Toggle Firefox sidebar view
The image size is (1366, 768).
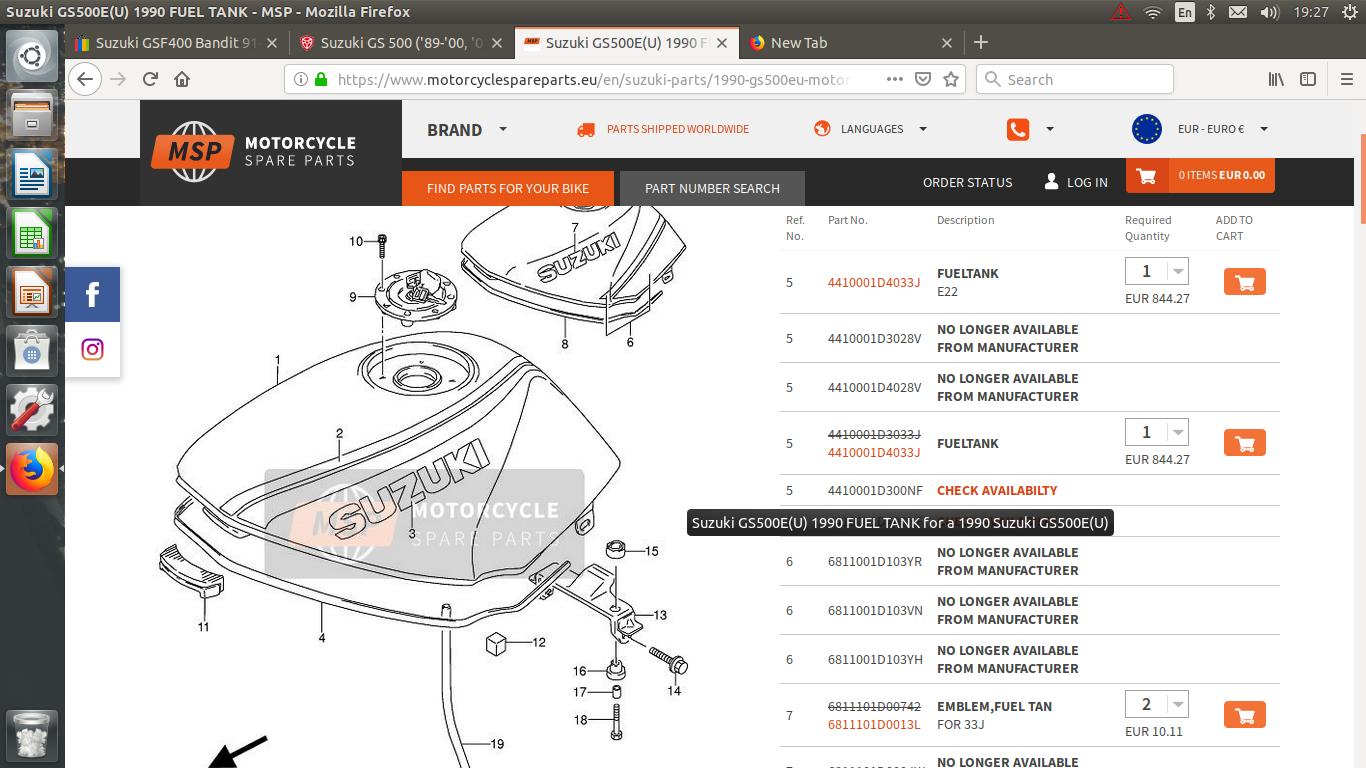pyautogui.click(x=1308, y=79)
